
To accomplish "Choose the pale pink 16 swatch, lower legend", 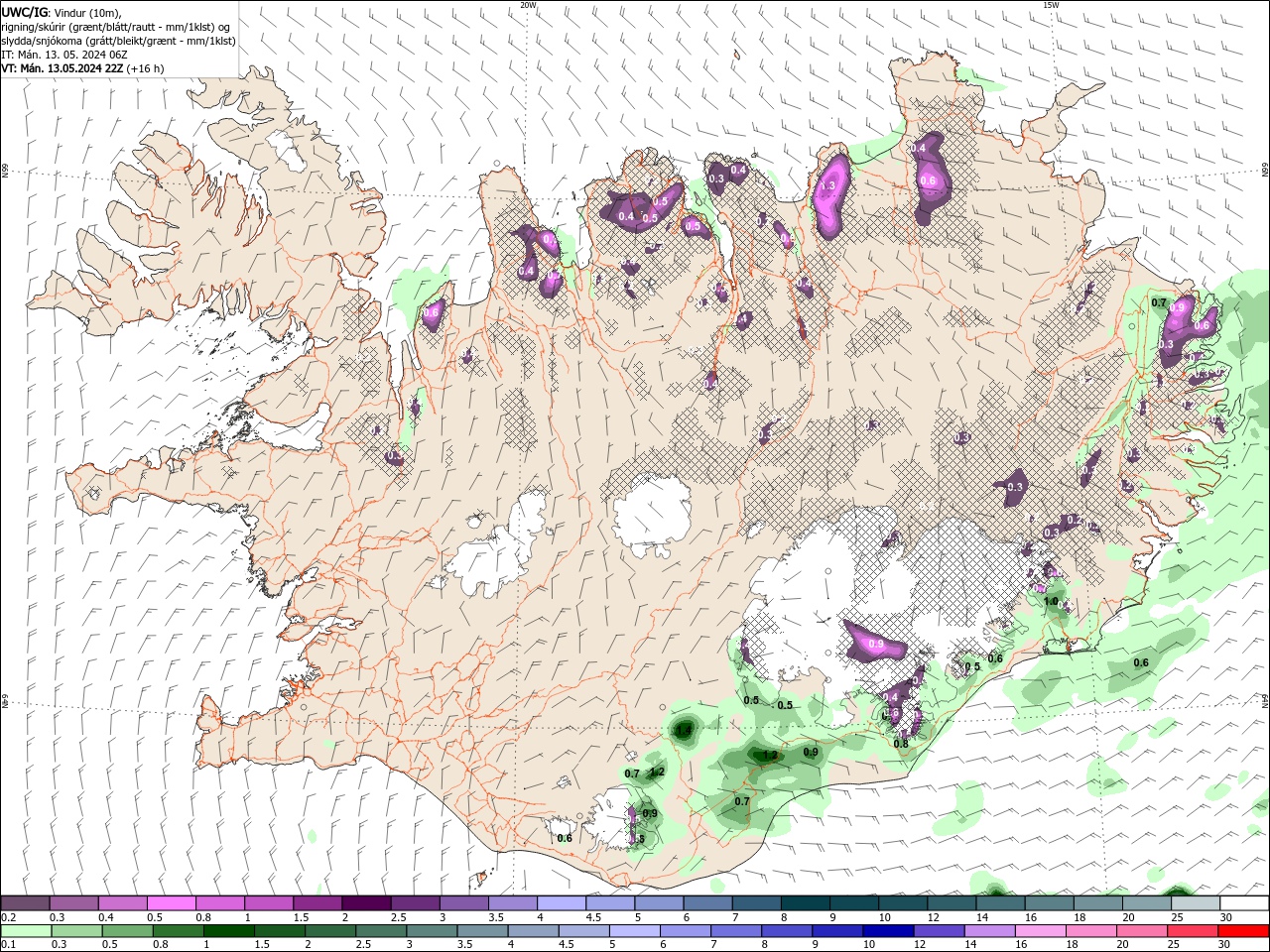I will click(1042, 931).
